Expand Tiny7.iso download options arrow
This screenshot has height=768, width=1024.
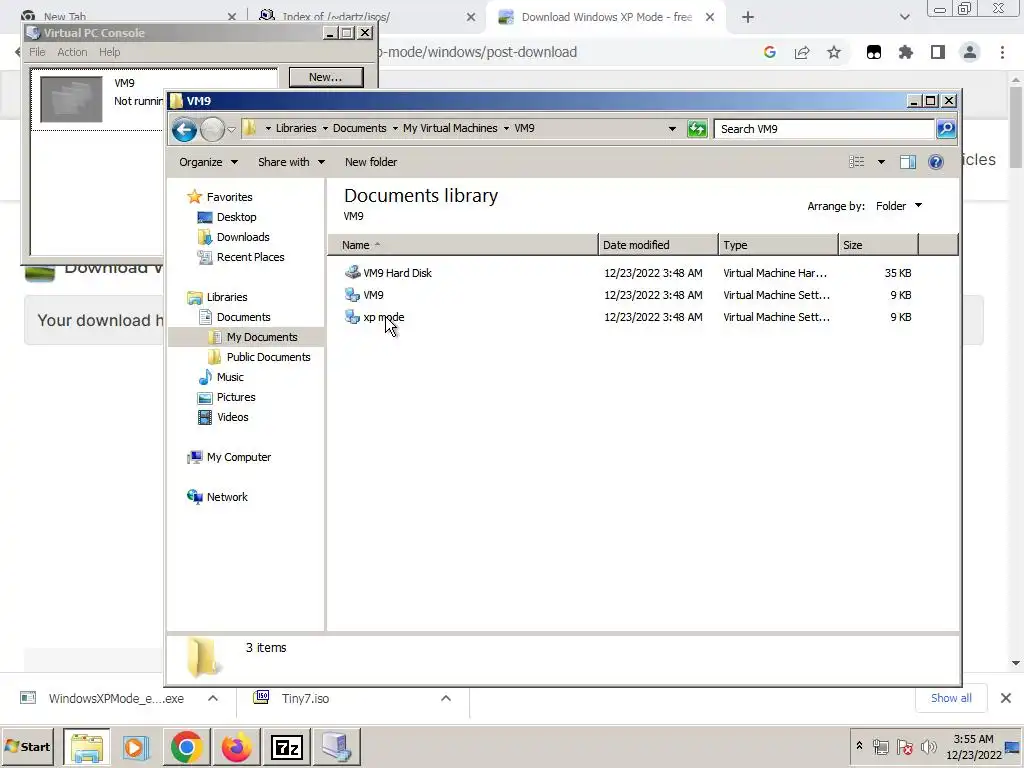(446, 698)
